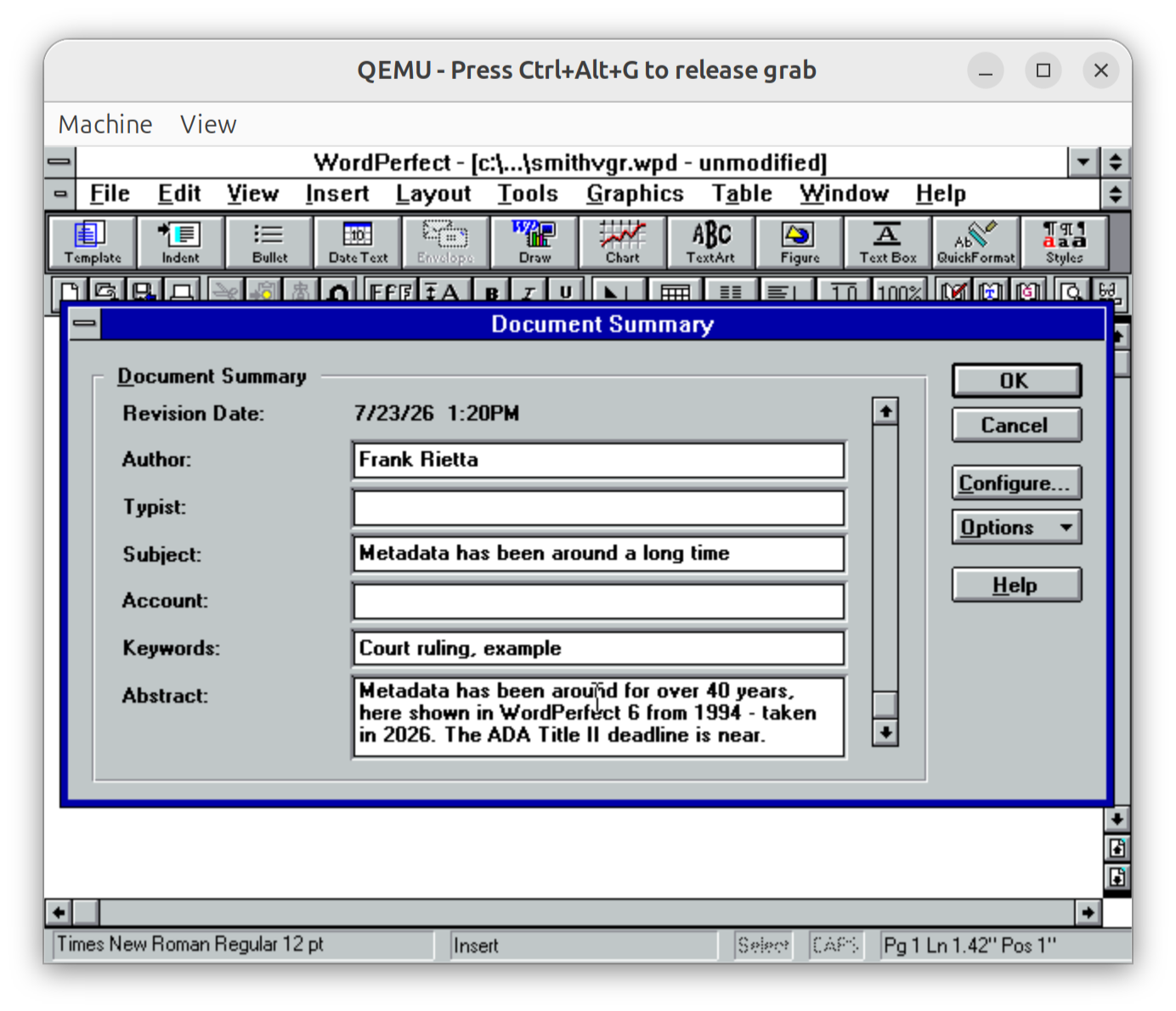This screenshot has height=1011, width=1176.
Task: Open the document control menu box
Action: (x=59, y=194)
